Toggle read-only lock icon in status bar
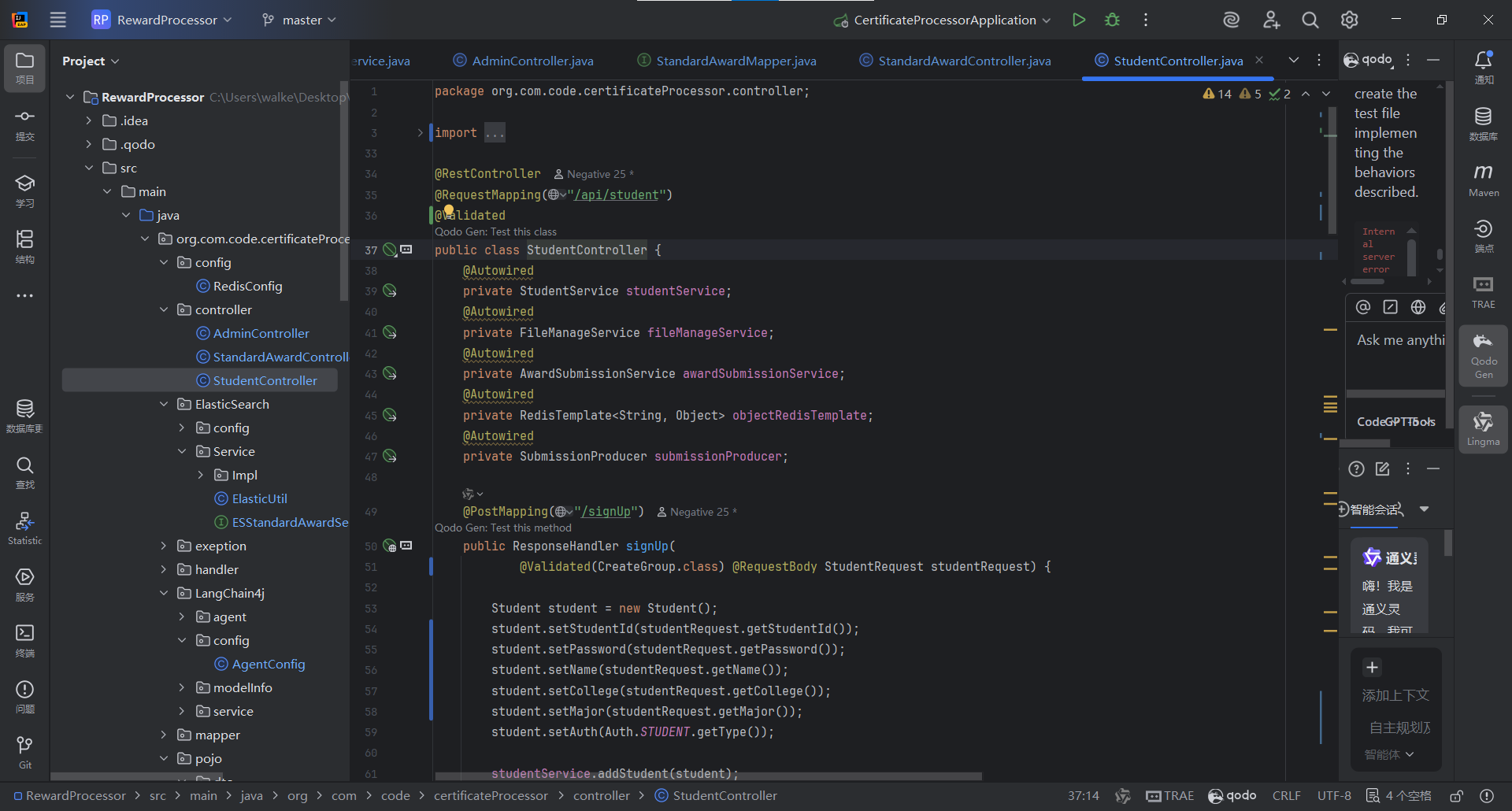This screenshot has width=1512, height=811. 1457,795
